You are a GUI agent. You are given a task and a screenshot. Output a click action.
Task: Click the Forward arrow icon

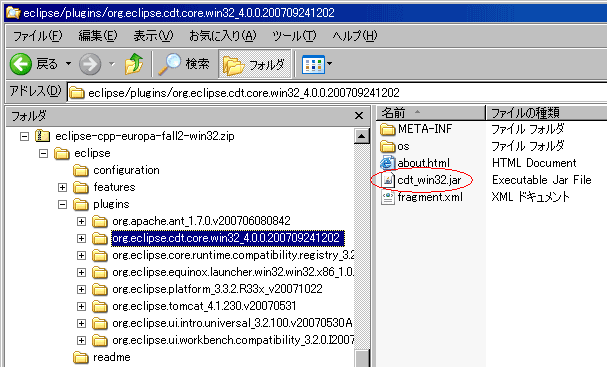pos(90,64)
